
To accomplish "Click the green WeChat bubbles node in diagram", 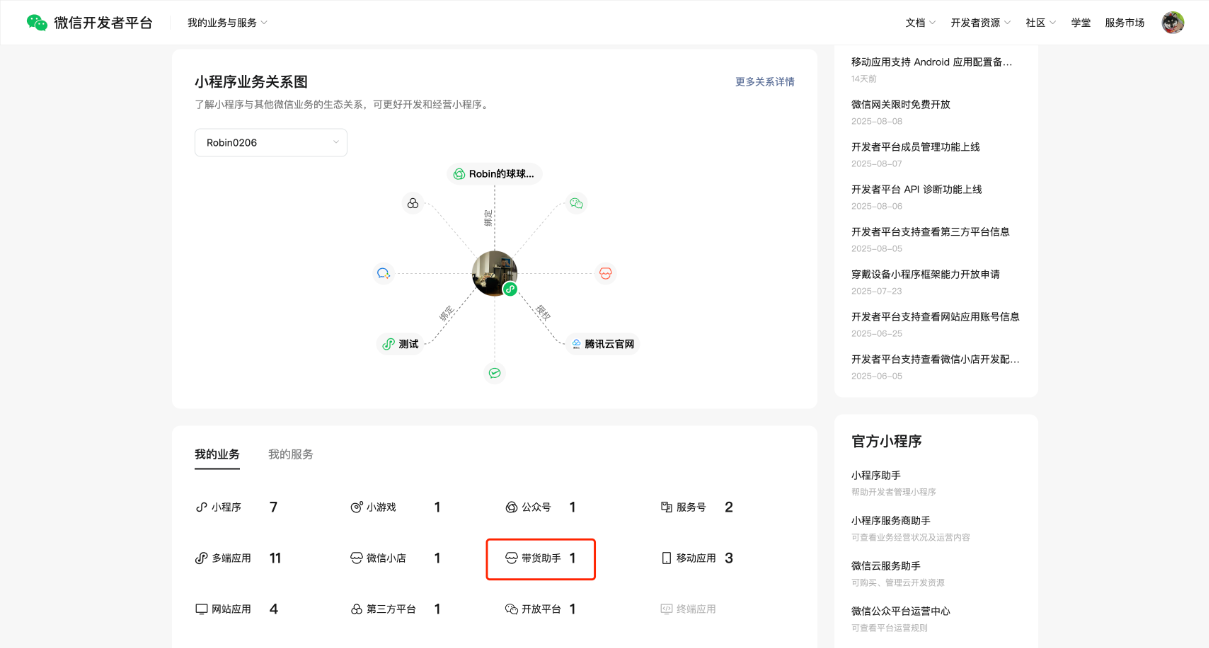I will click(x=575, y=203).
